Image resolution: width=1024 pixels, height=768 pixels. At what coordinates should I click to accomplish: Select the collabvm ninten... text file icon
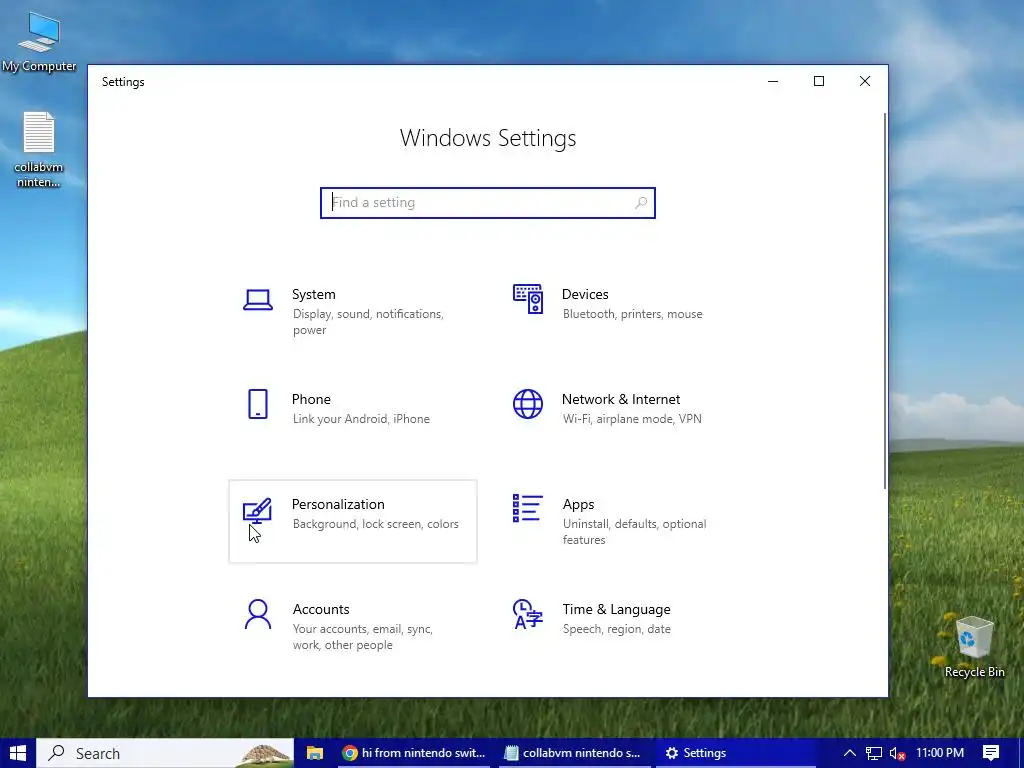click(39, 150)
